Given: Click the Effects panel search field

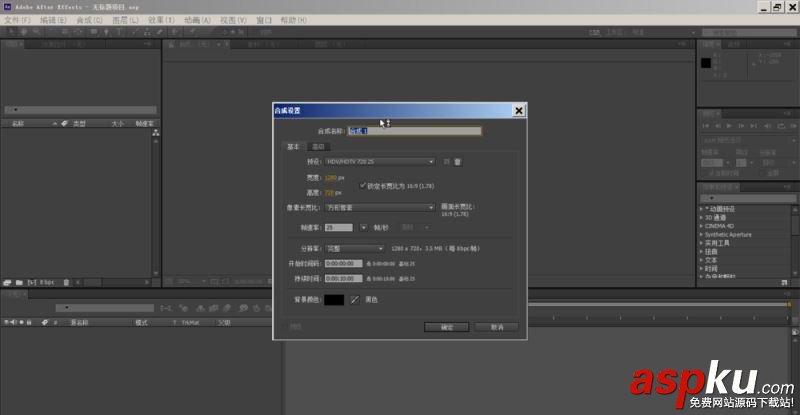Looking at the screenshot, I should 747,198.
